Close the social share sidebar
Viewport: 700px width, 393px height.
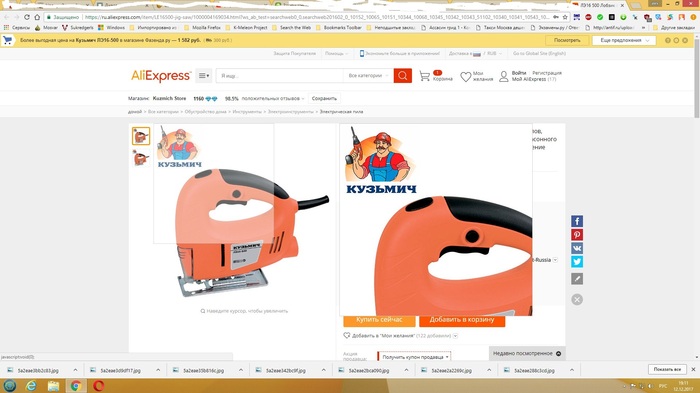click(577, 299)
